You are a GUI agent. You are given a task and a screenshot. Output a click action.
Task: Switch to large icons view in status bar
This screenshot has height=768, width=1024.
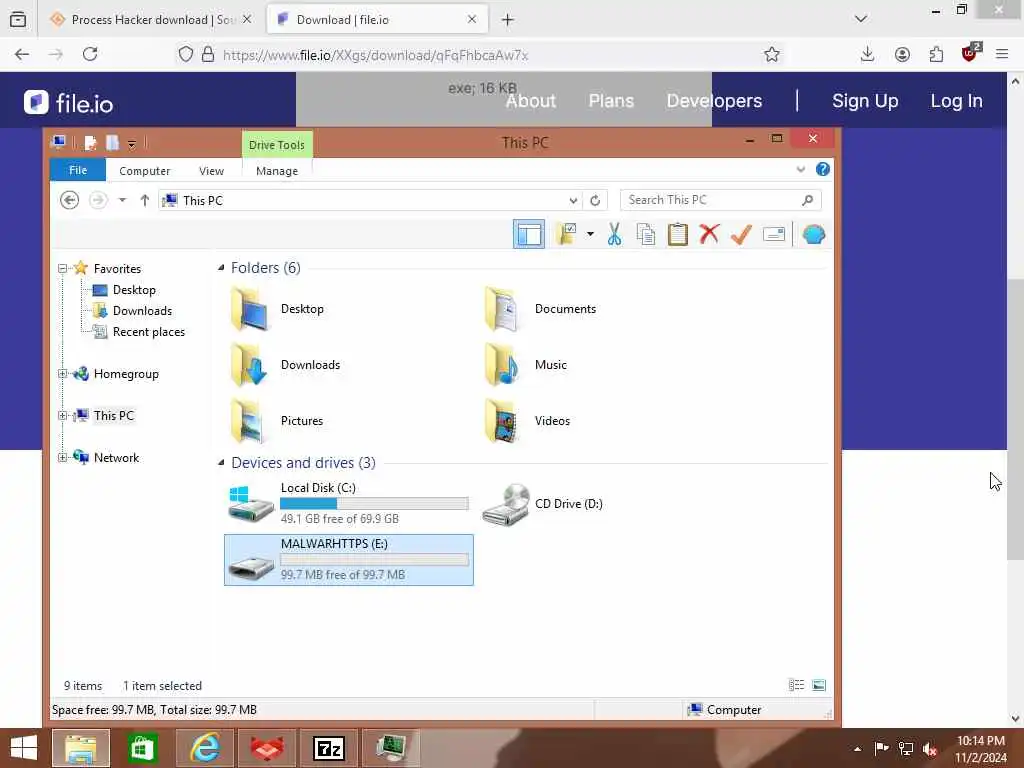(818, 685)
